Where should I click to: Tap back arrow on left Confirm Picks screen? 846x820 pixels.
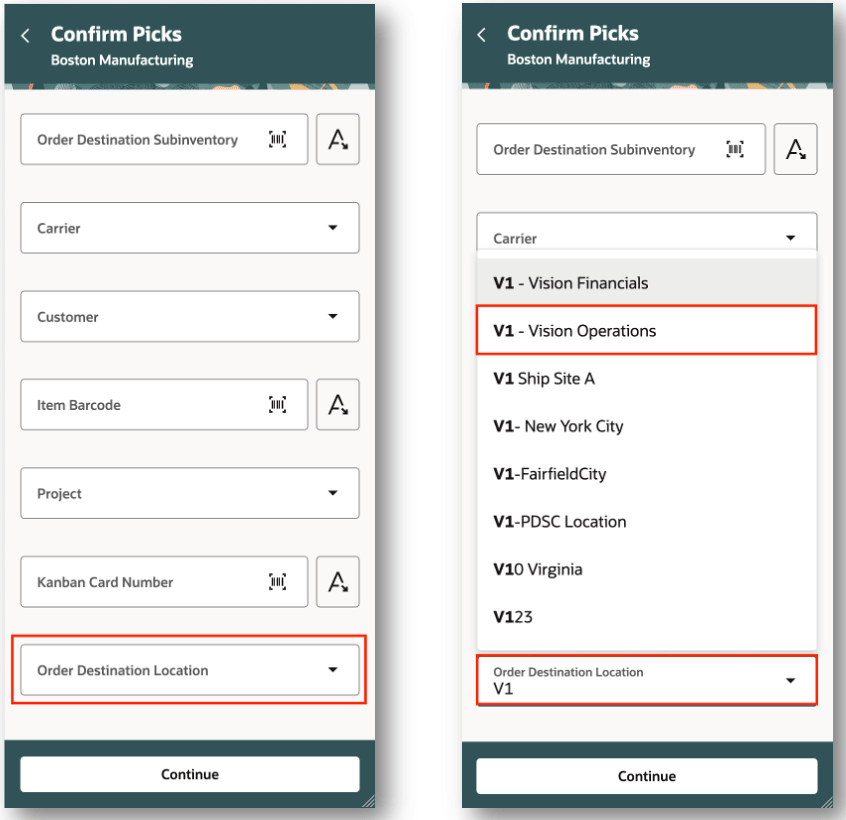[25, 35]
